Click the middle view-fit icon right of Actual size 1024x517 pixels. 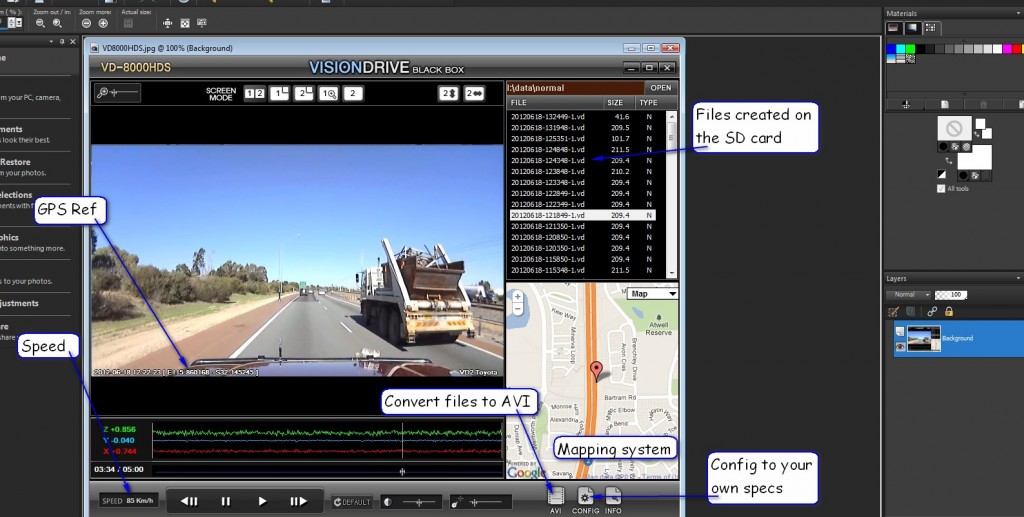pos(185,24)
